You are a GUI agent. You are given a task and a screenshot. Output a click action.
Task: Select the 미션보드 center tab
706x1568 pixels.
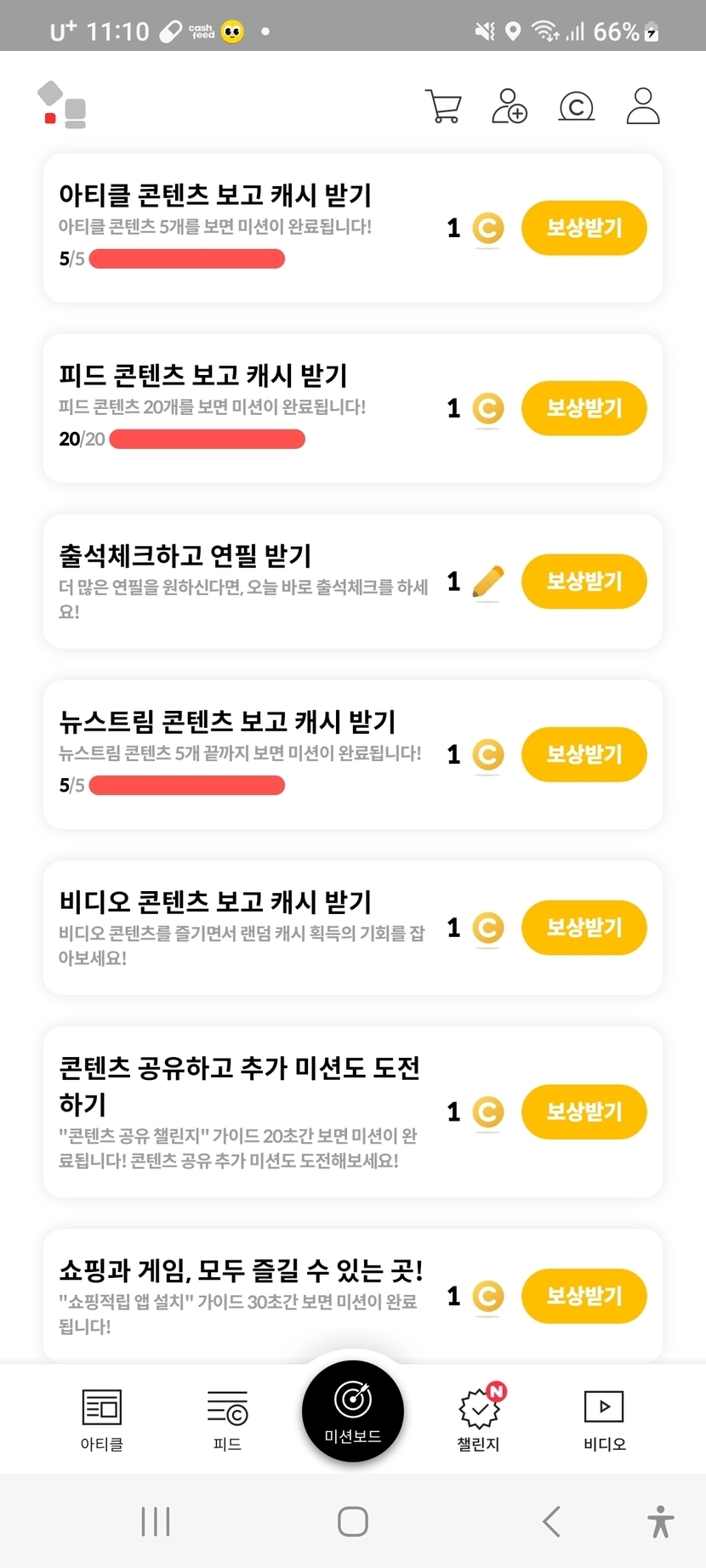click(353, 1411)
